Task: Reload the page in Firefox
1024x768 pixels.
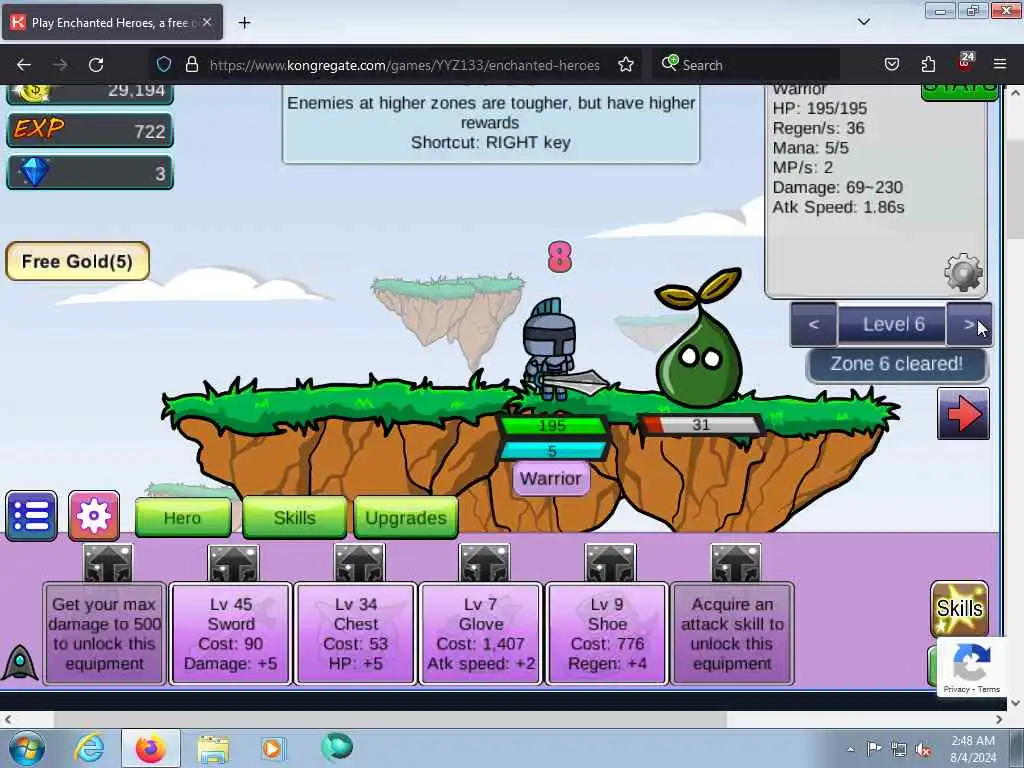Action: [96, 65]
